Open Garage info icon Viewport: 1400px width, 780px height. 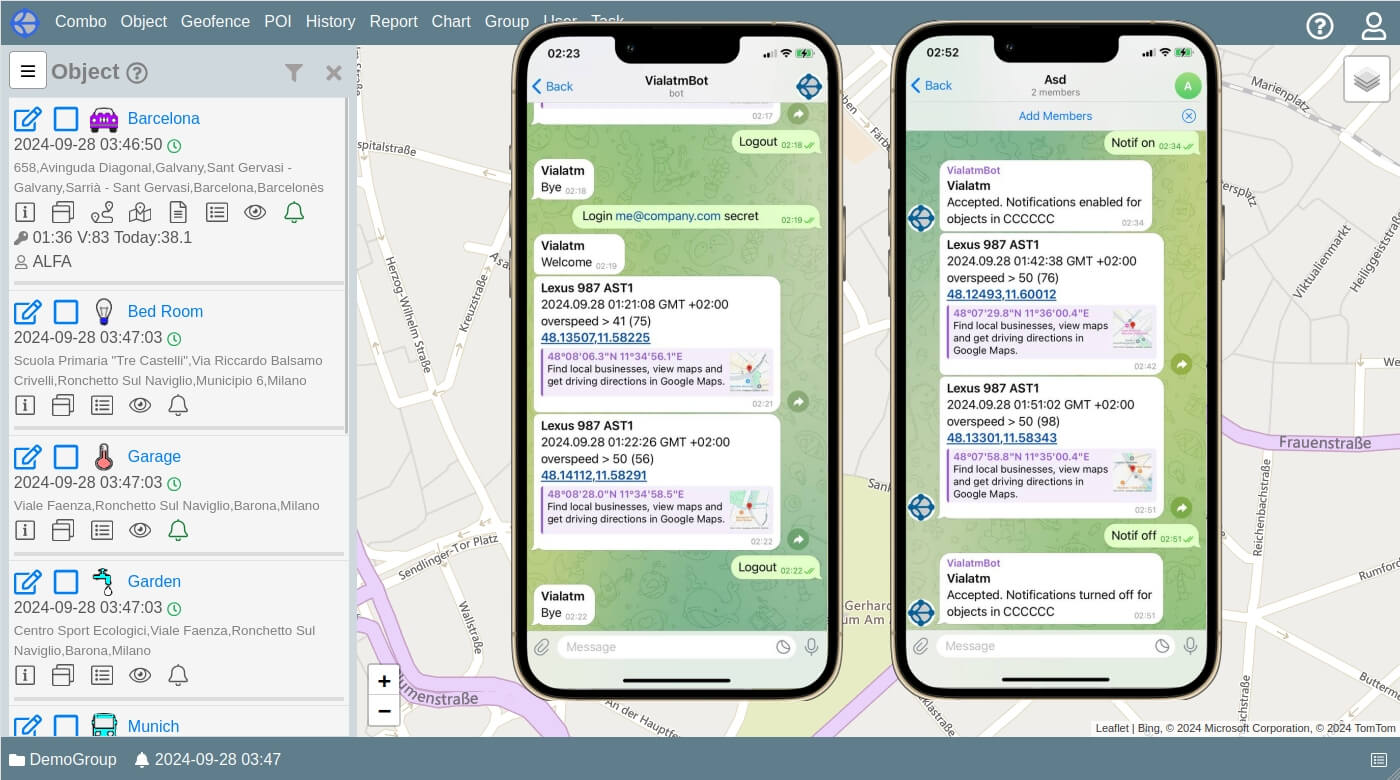point(25,530)
